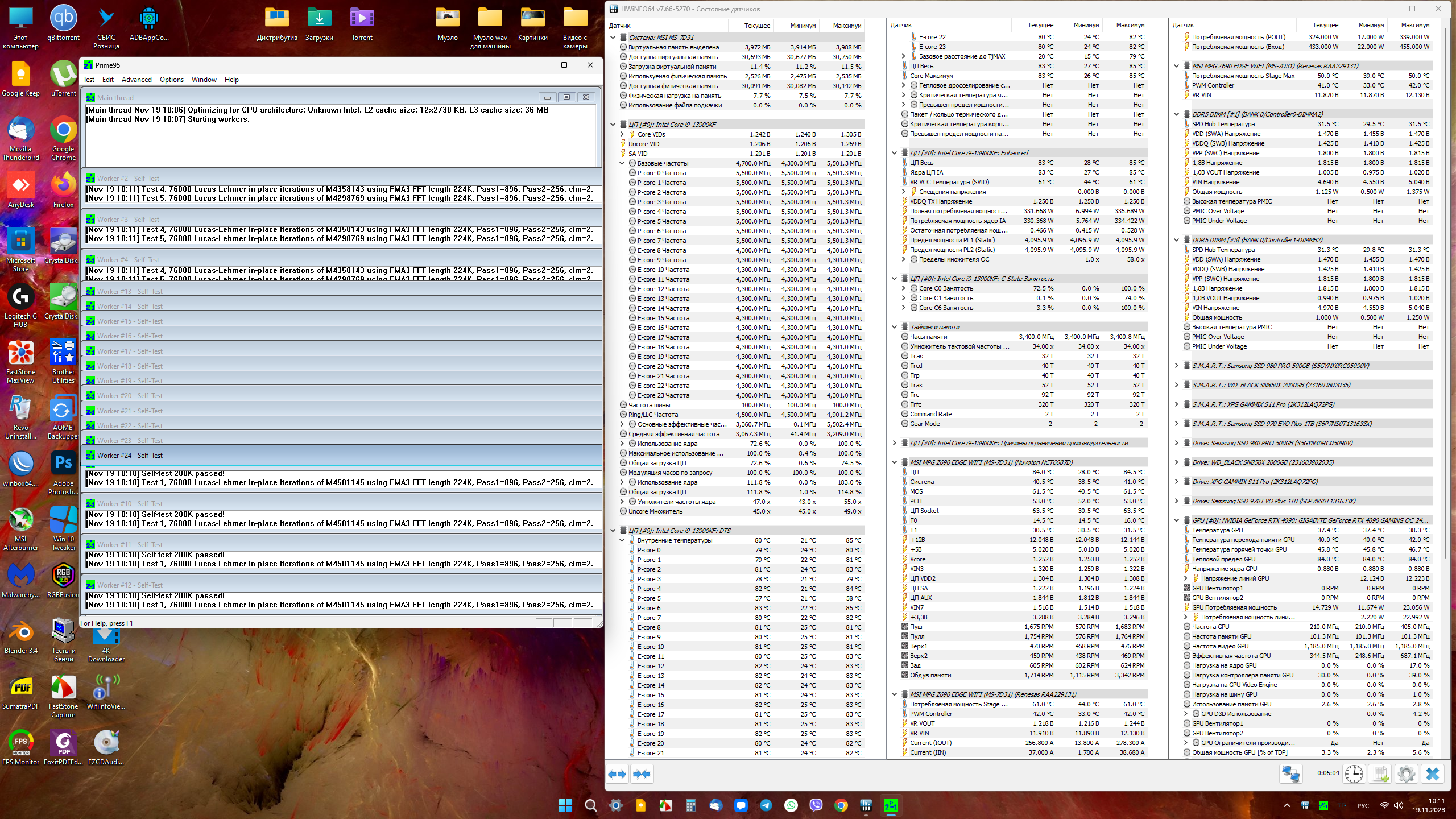Click the Telegram taskbar icon
This screenshot has width=1456, height=819.
[766, 805]
